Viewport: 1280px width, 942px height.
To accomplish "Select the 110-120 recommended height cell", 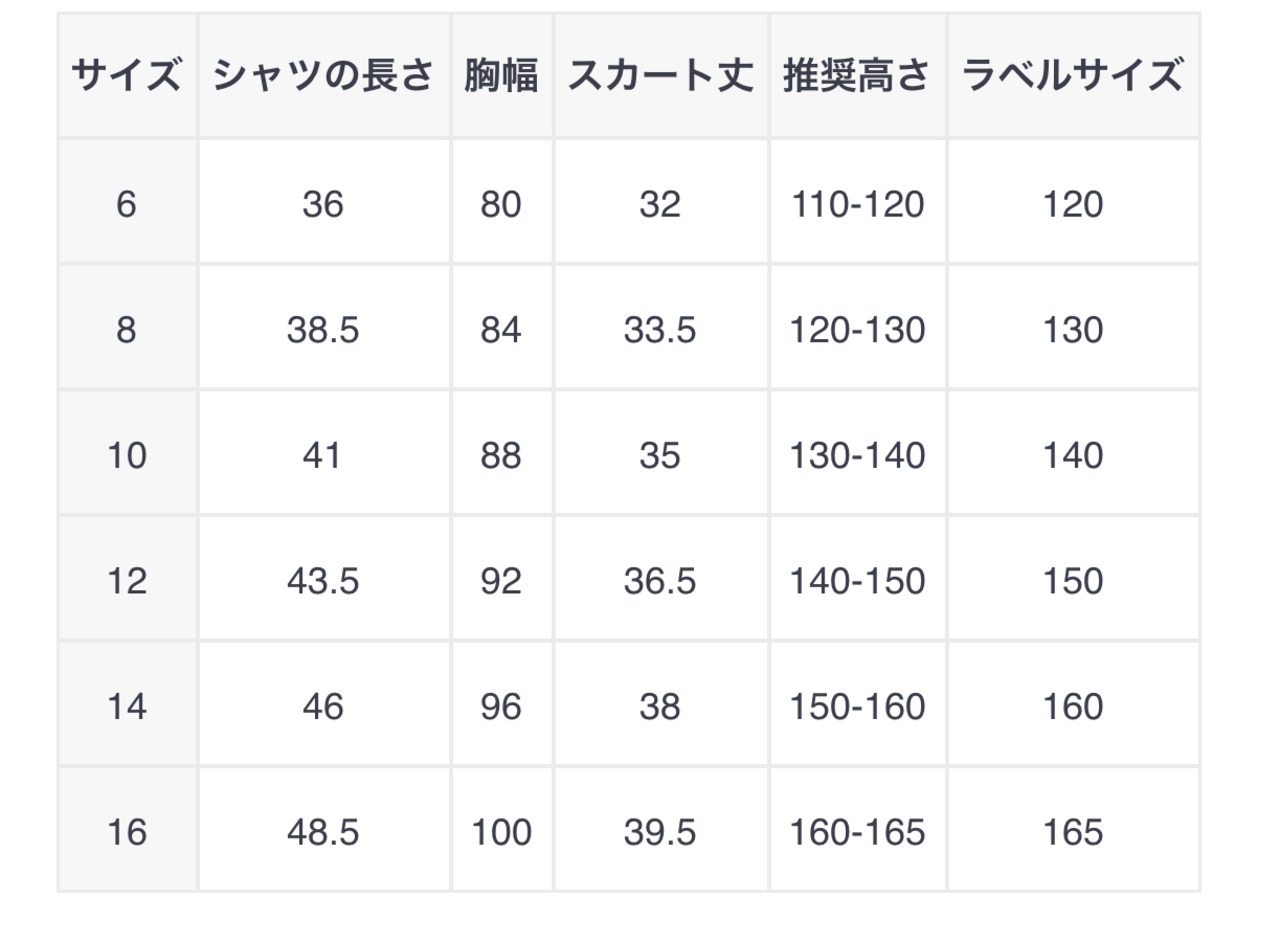I will pyautogui.click(x=858, y=203).
